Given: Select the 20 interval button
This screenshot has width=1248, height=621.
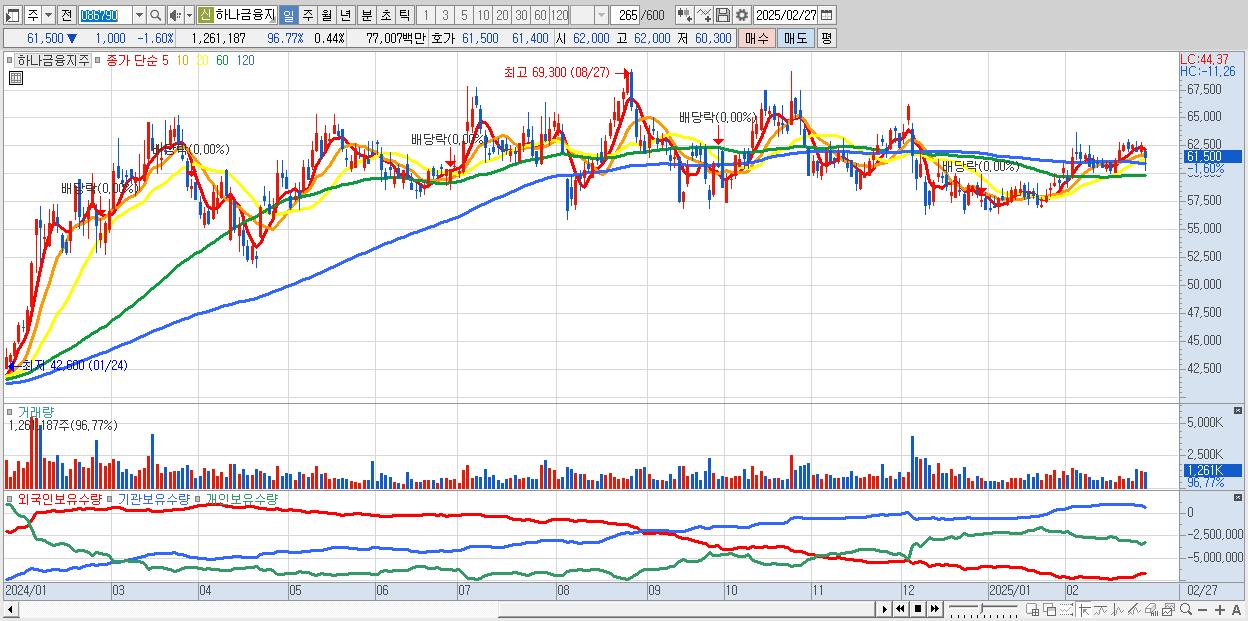Looking at the screenshot, I should coord(502,15).
